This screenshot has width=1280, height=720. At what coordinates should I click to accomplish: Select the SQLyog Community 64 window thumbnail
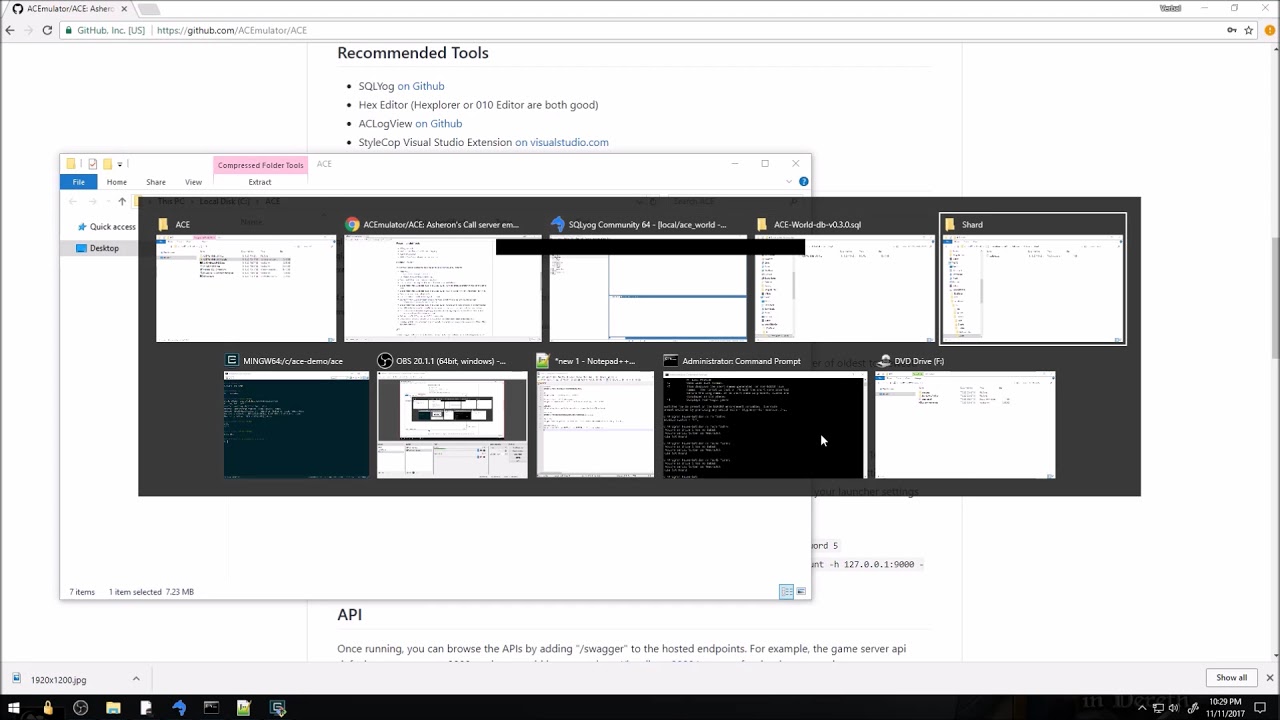[647, 280]
